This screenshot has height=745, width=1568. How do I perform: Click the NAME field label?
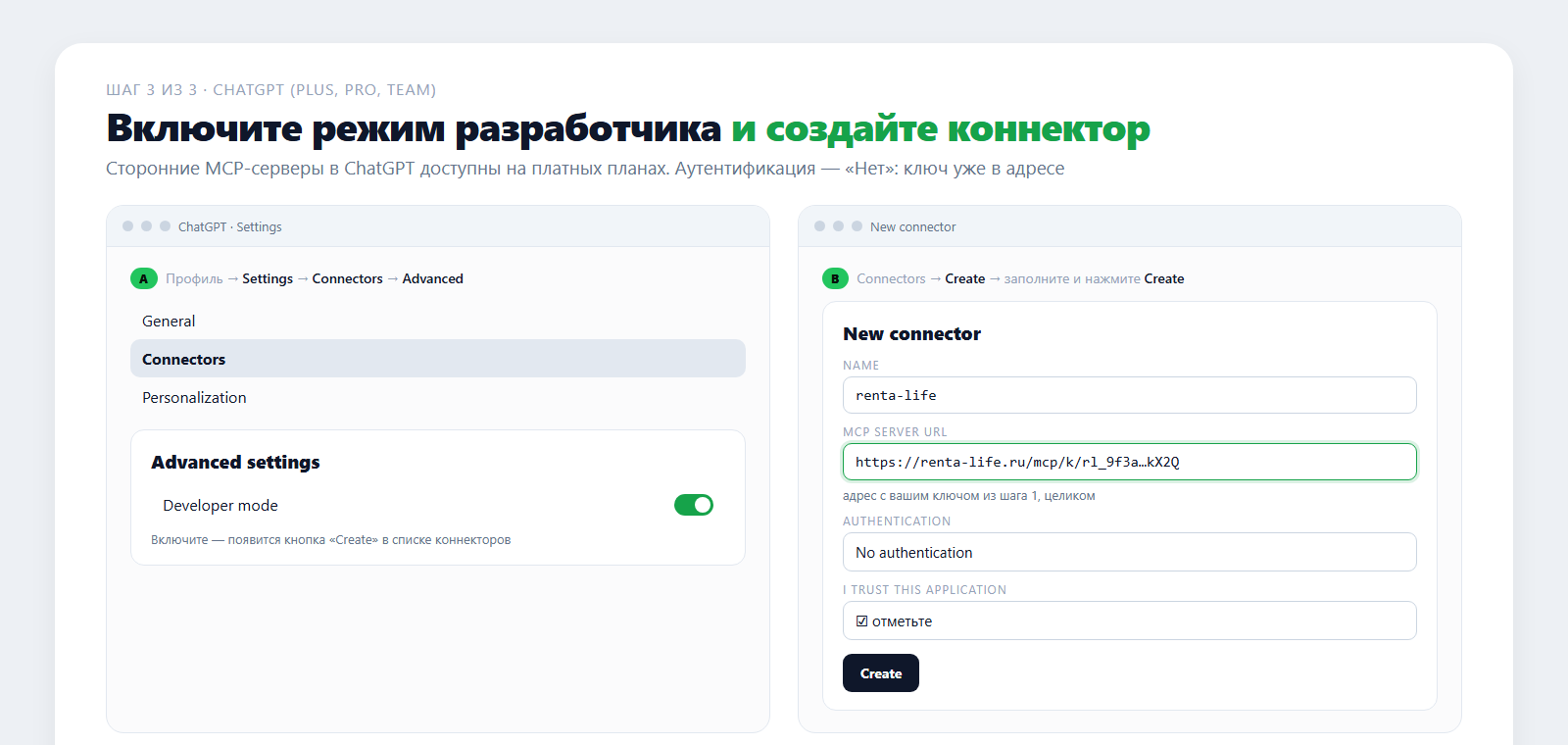pyautogui.click(x=860, y=365)
